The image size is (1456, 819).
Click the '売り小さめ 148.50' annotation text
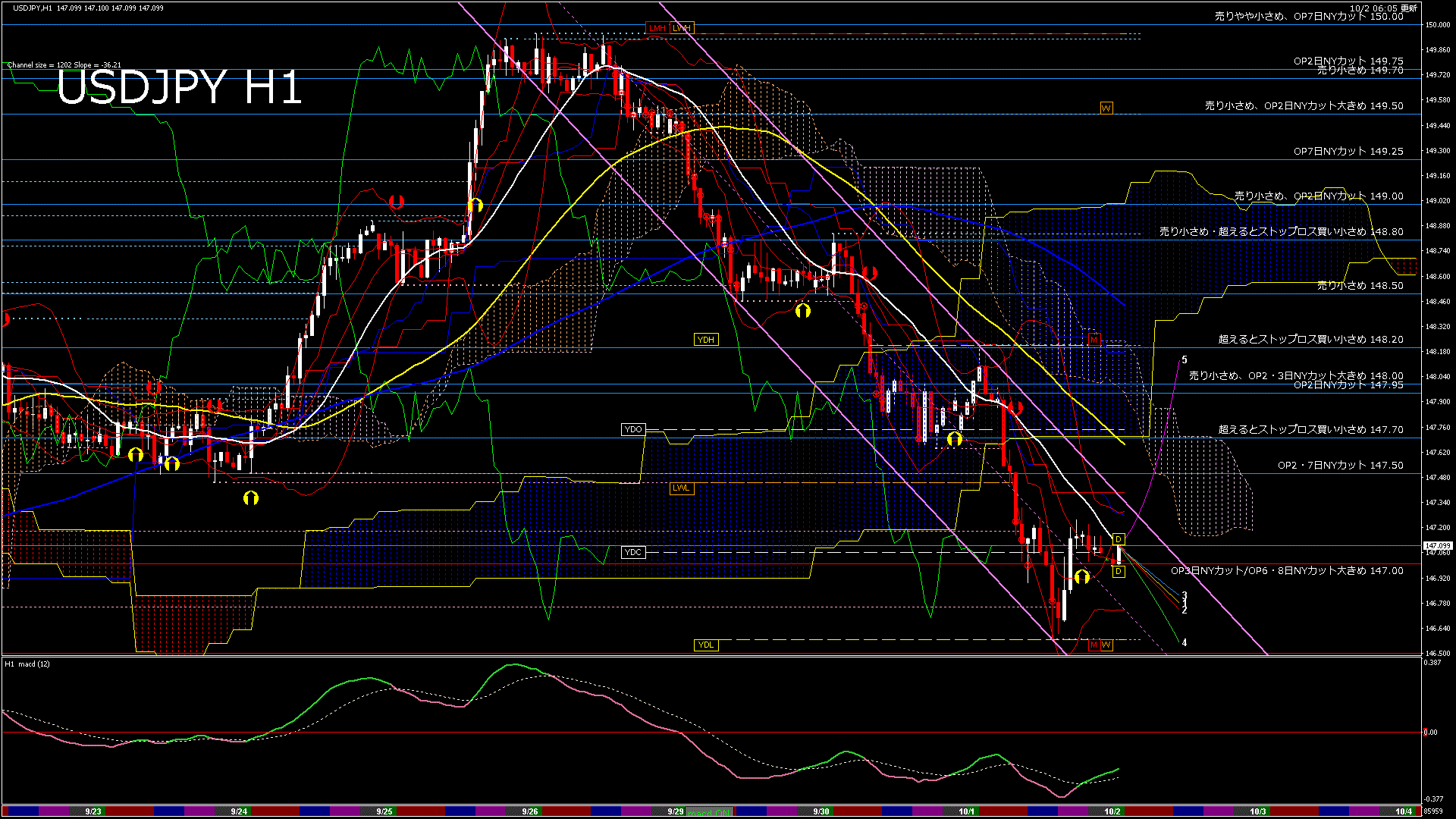(1360, 286)
